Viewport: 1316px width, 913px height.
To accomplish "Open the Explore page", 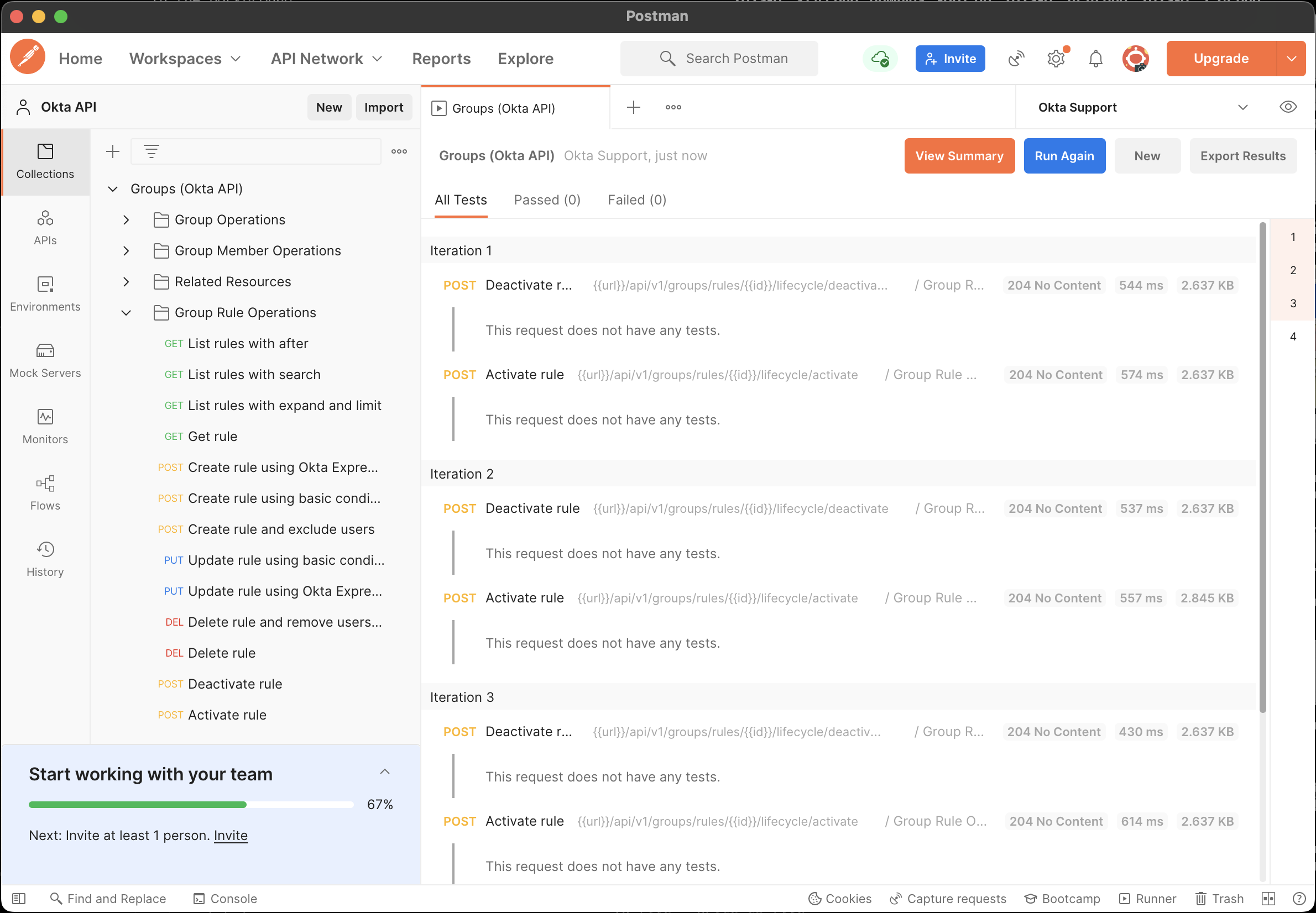I will pyautogui.click(x=525, y=59).
